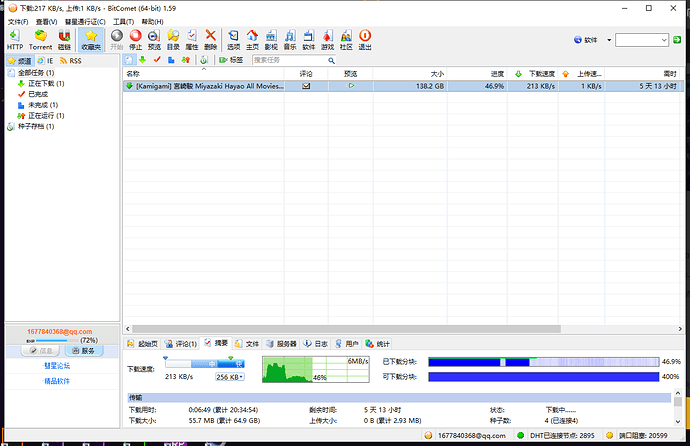Screen dimensions: 690x446
Task: Switch to the 起始页 start page tab
Action: (142, 344)
